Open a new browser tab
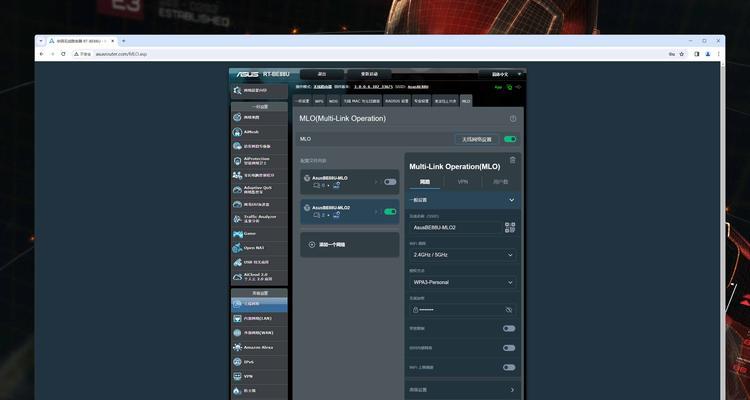 (x=123, y=41)
